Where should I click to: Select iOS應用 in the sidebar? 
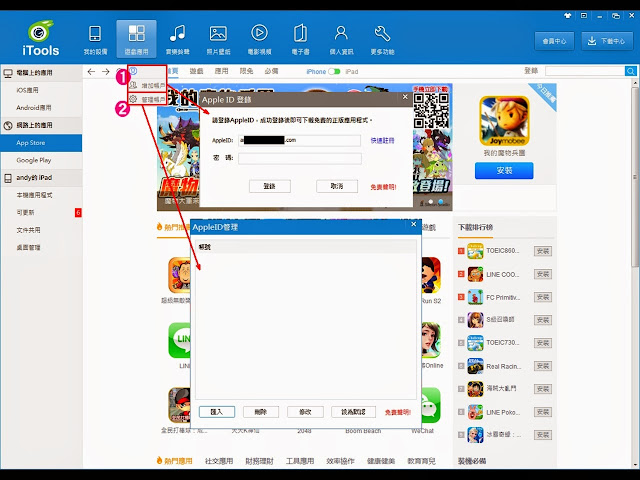coord(41,90)
